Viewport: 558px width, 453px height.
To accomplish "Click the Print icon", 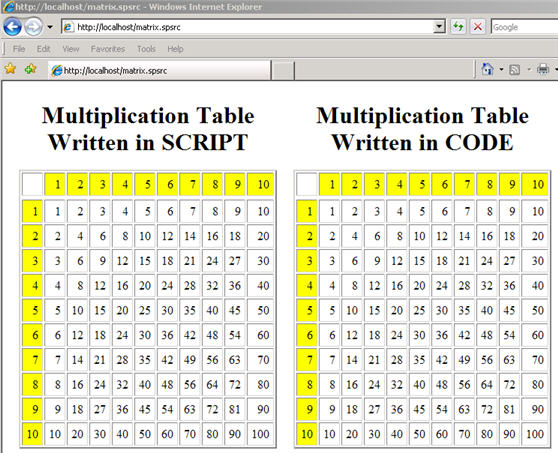I will [x=543, y=69].
